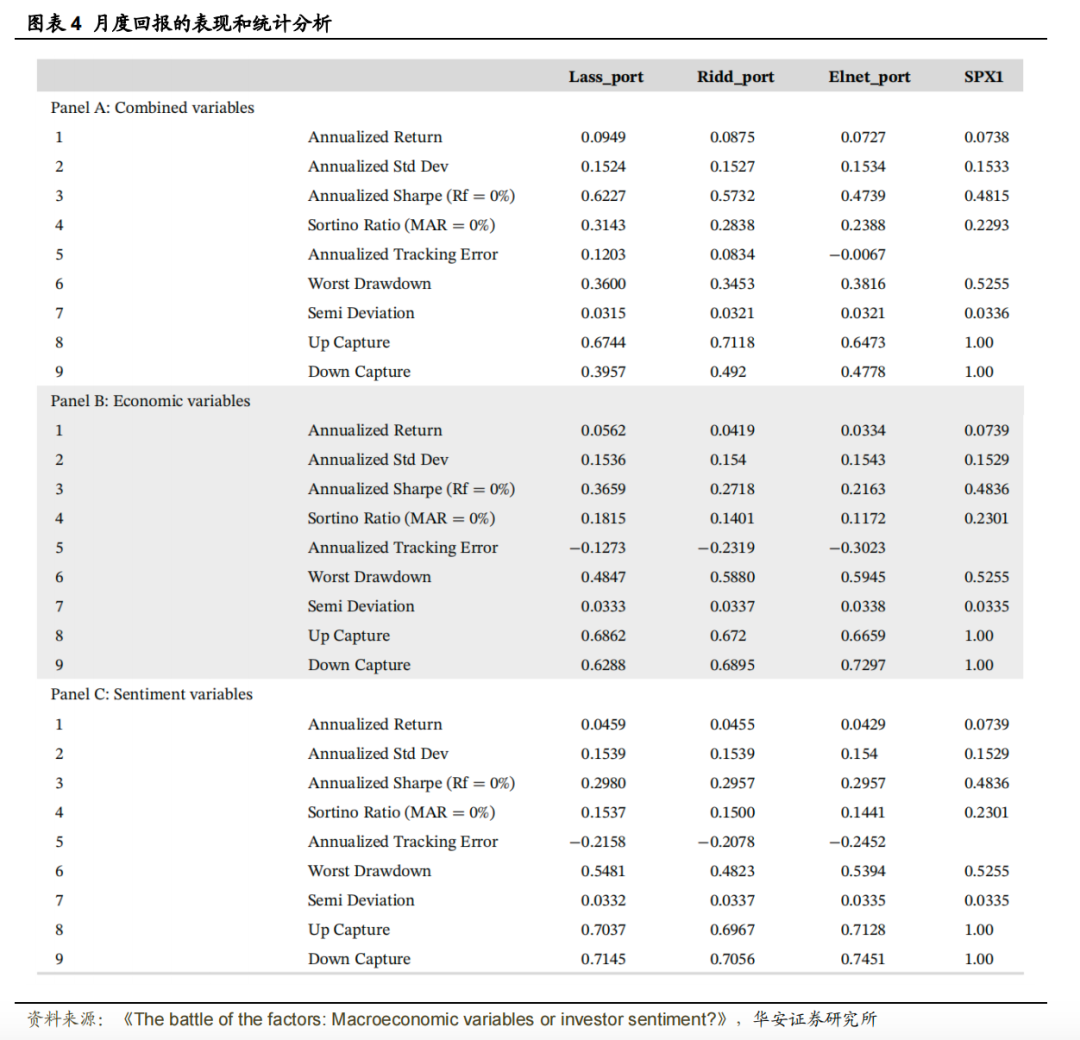Click the SPX1 column header
The height and width of the screenshot is (1040, 1080).
983,76
